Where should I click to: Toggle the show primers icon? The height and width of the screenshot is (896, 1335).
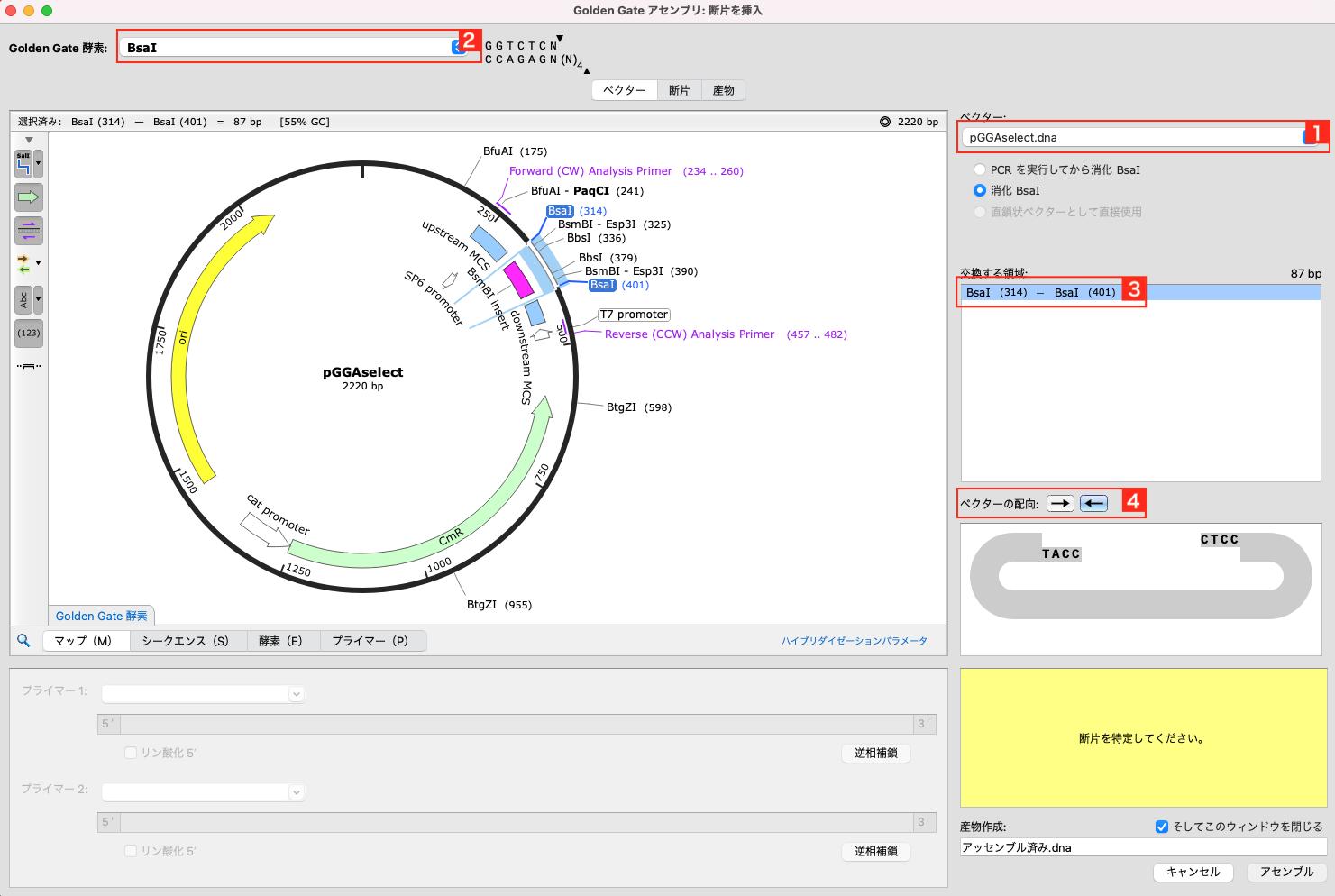pyautogui.click(x=29, y=231)
